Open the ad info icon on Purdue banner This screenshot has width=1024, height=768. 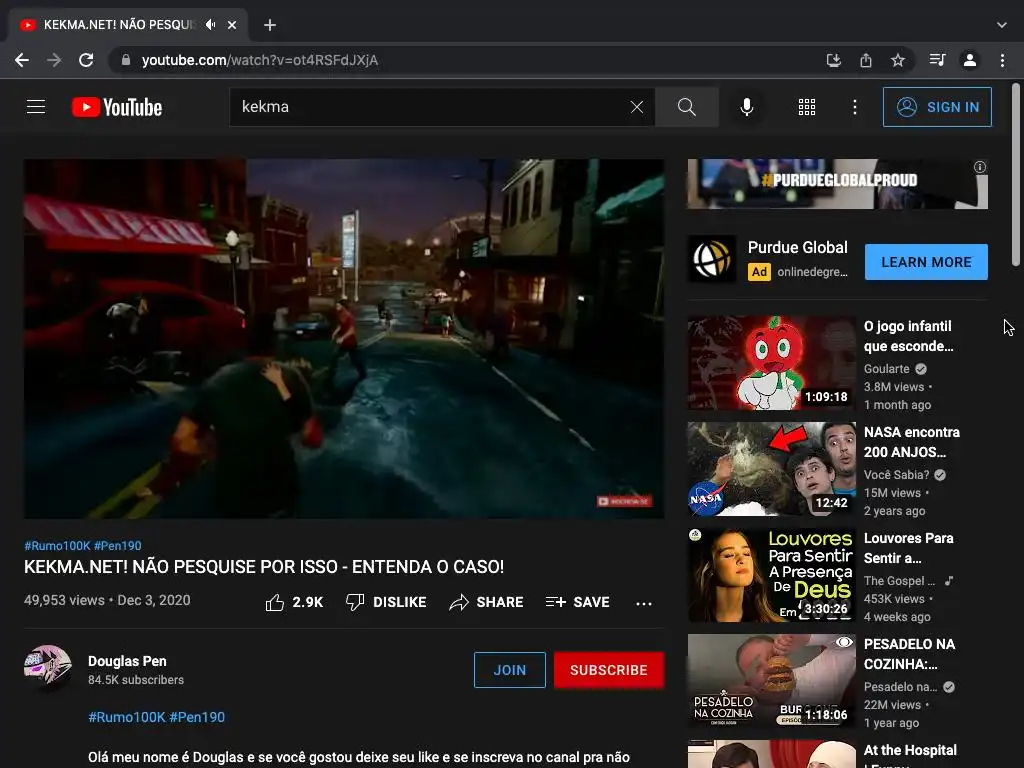[980, 167]
